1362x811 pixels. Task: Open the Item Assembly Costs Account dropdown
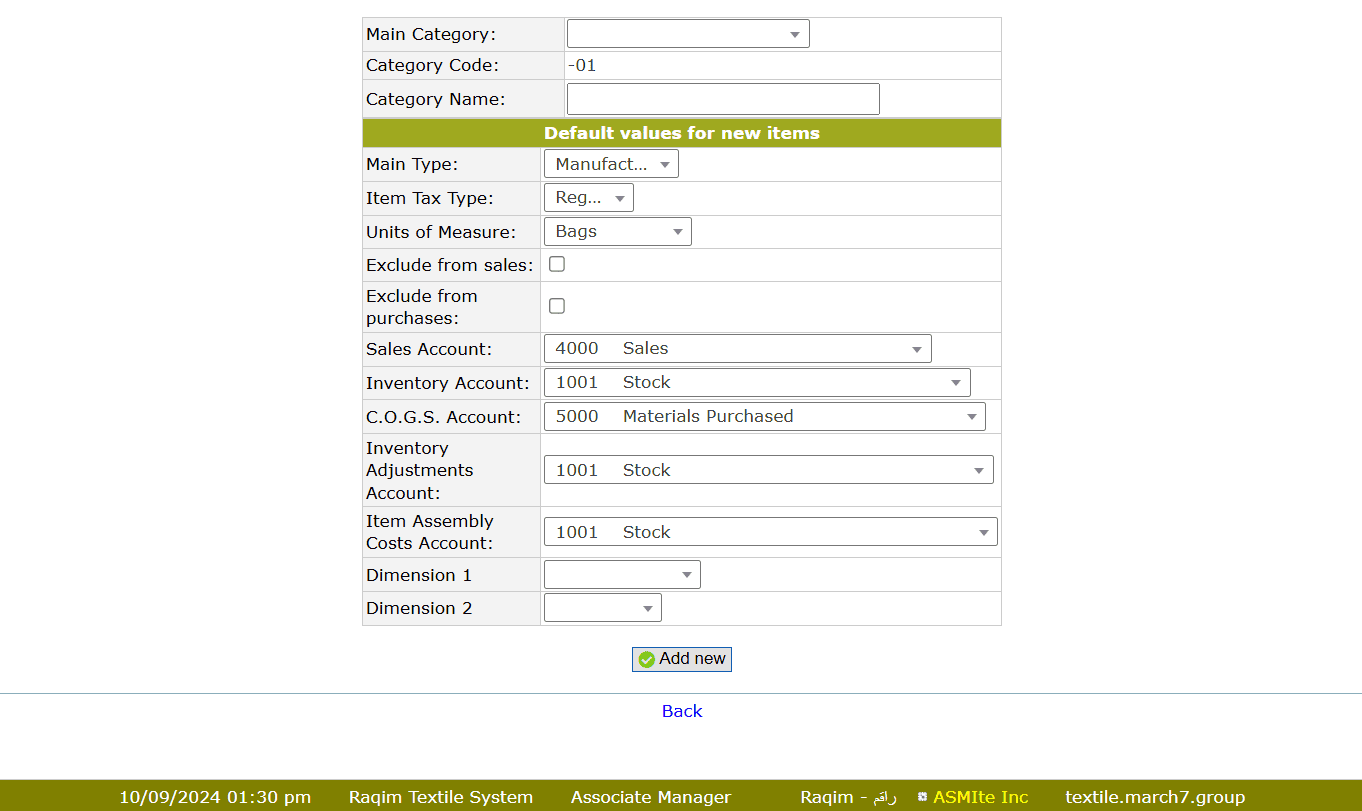[x=770, y=532]
